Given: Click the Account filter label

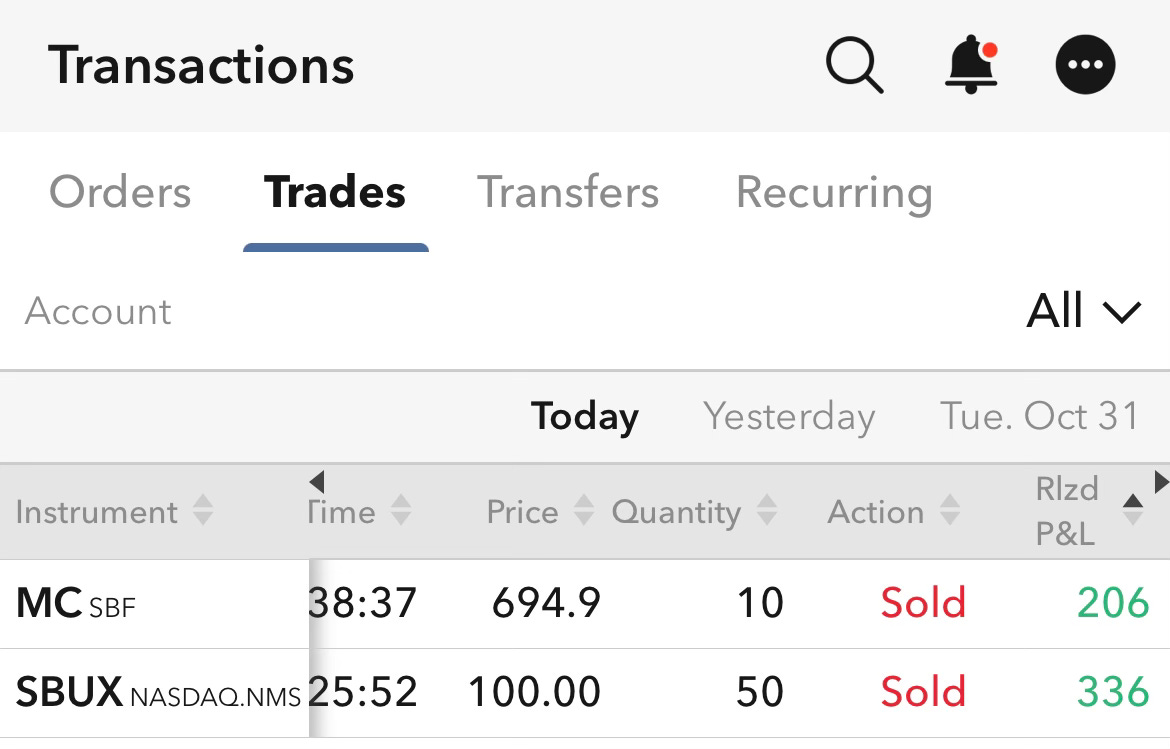Looking at the screenshot, I should tap(98, 311).
